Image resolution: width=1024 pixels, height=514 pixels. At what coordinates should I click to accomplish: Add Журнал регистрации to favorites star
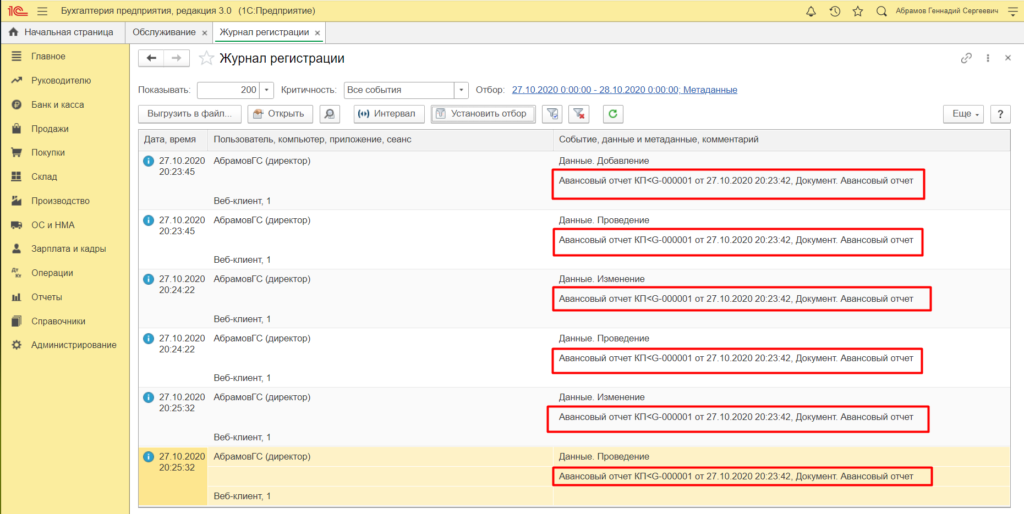click(206, 58)
